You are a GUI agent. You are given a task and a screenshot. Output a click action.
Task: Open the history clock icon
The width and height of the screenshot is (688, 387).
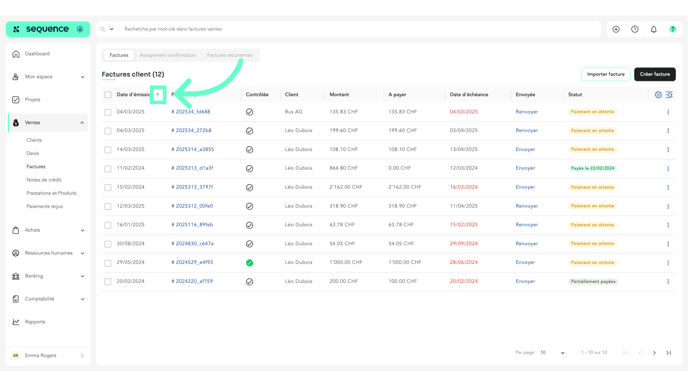pos(634,29)
